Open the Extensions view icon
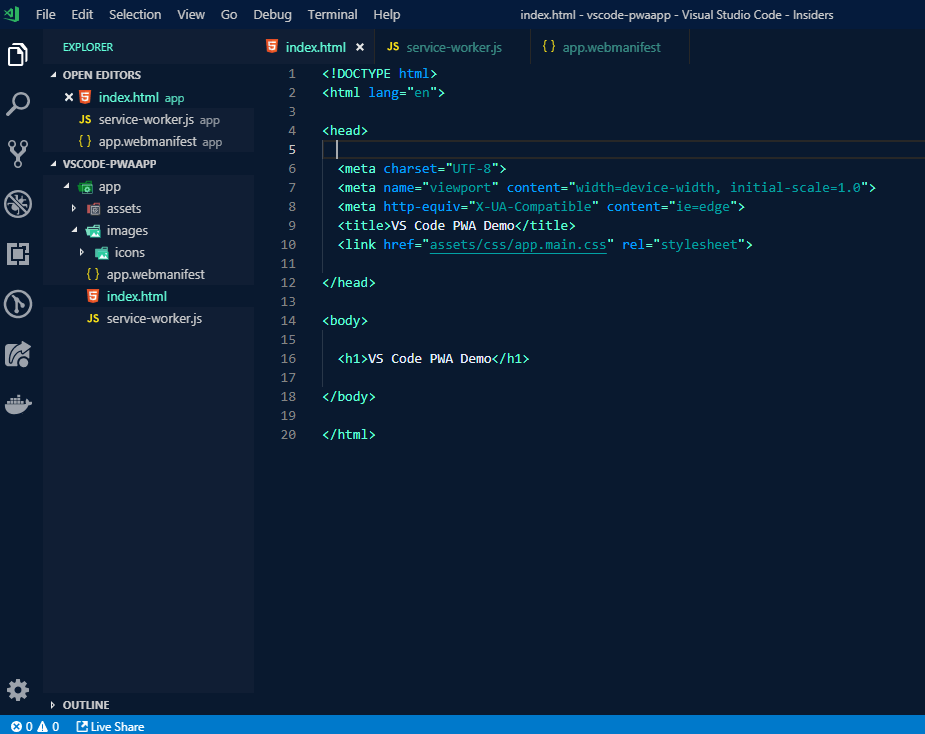The width and height of the screenshot is (925, 734). pos(18,254)
